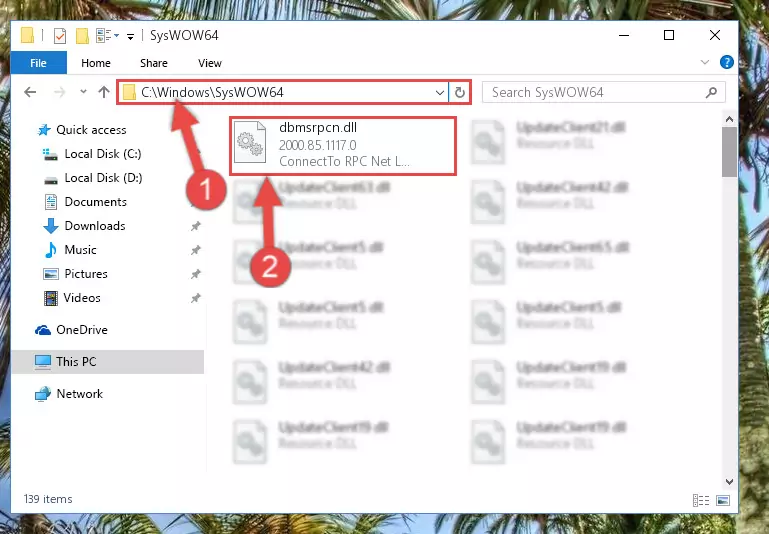Select Quick access in navigation pane
This screenshot has height=534, width=769.
[x=91, y=130]
